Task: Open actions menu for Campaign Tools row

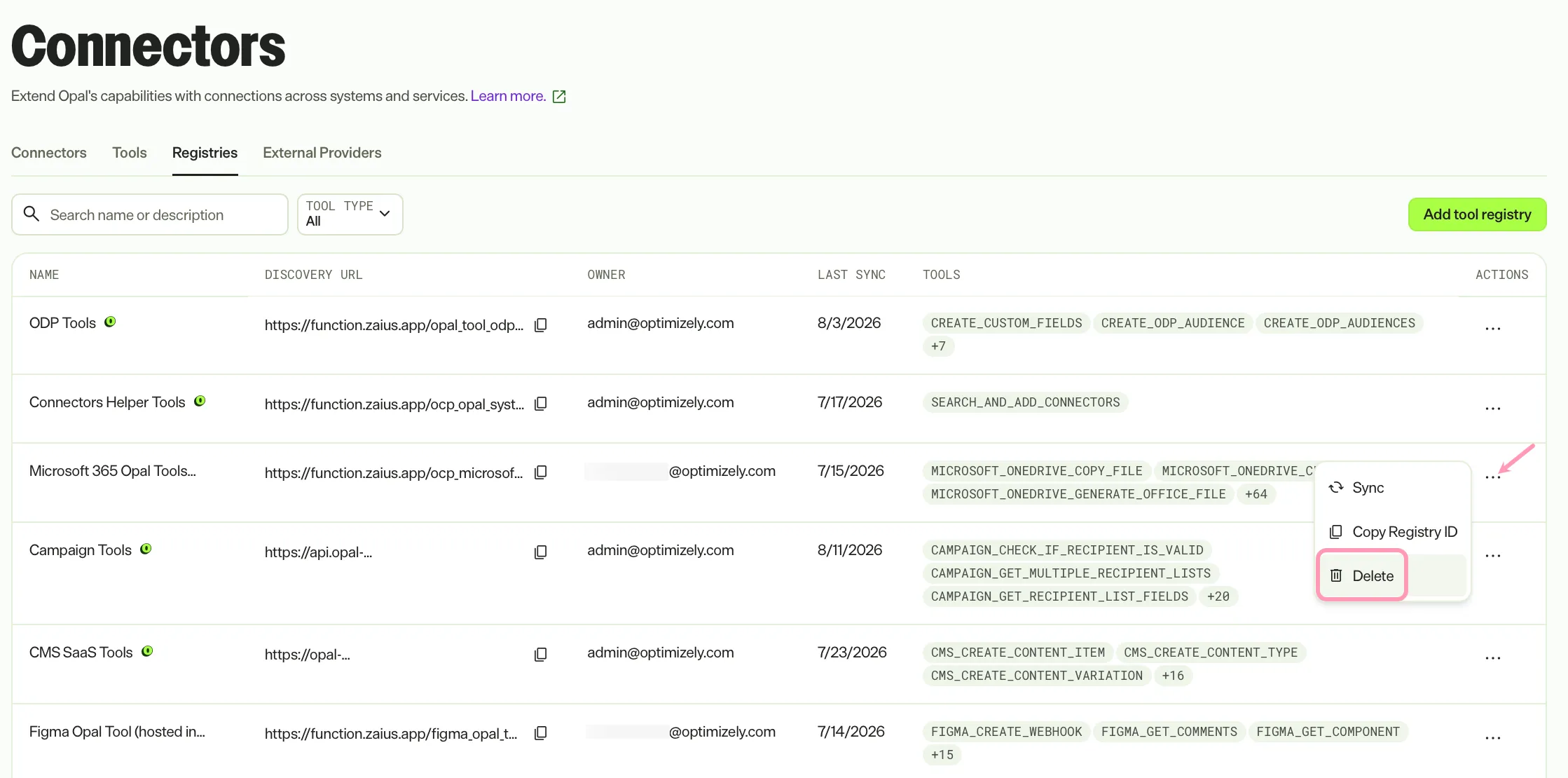Action: coord(1492,556)
